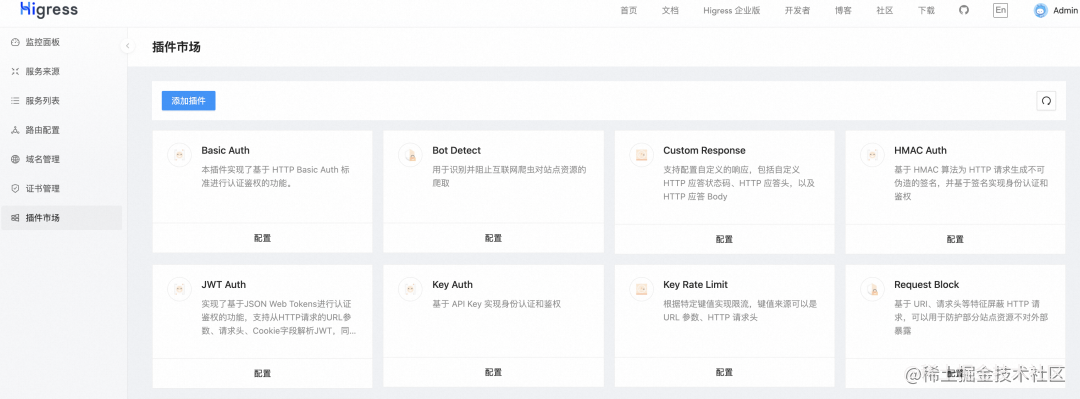Click the Higress logo
The image size is (1080, 399).
click(48, 10)
